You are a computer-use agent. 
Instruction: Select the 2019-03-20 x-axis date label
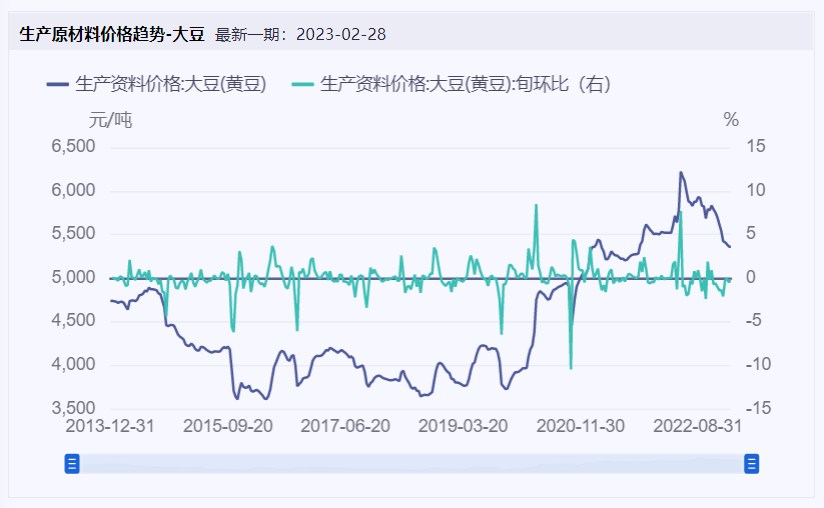(463, 425)
